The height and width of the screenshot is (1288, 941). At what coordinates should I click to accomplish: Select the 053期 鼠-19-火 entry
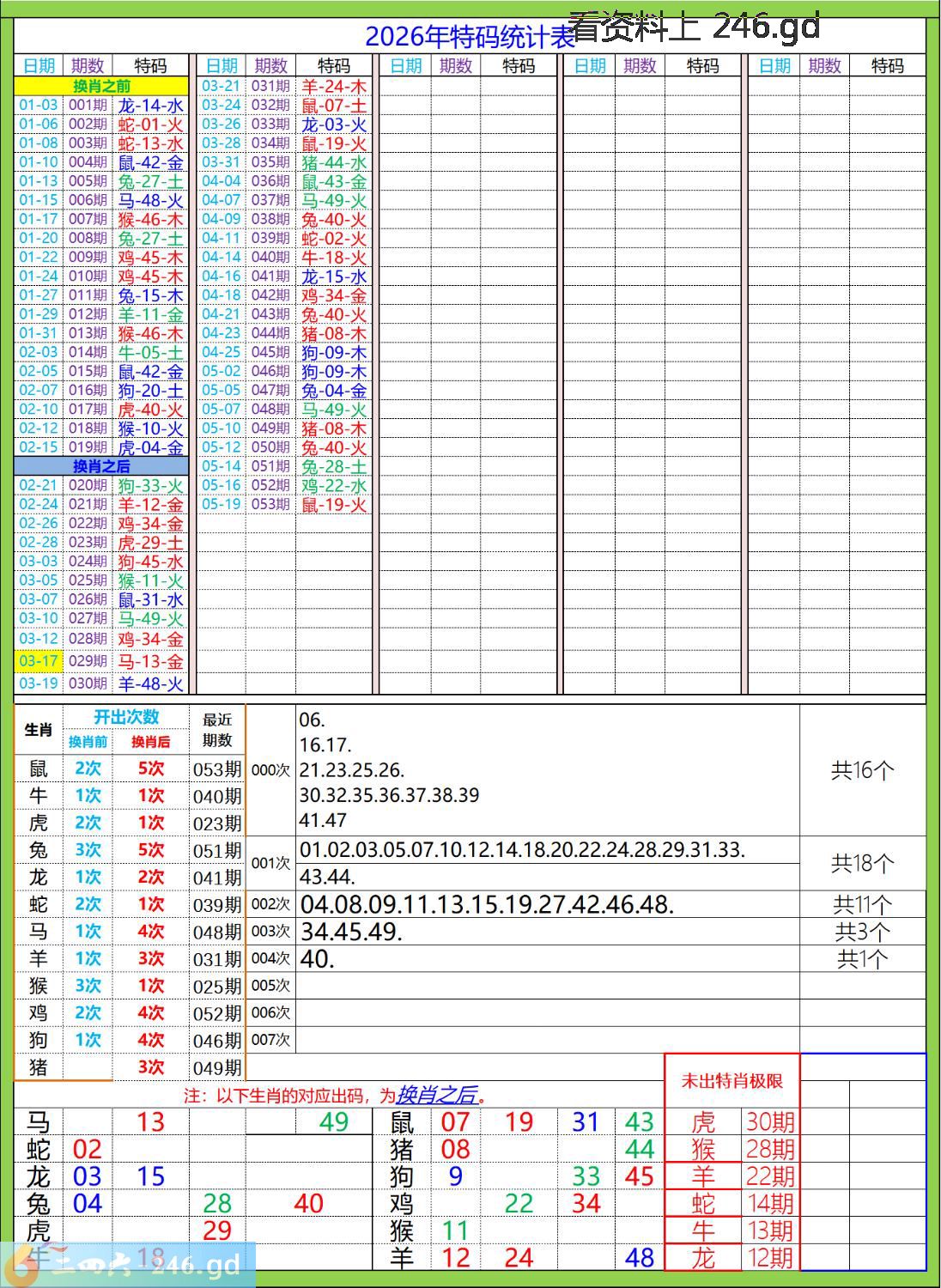[284, 505]
